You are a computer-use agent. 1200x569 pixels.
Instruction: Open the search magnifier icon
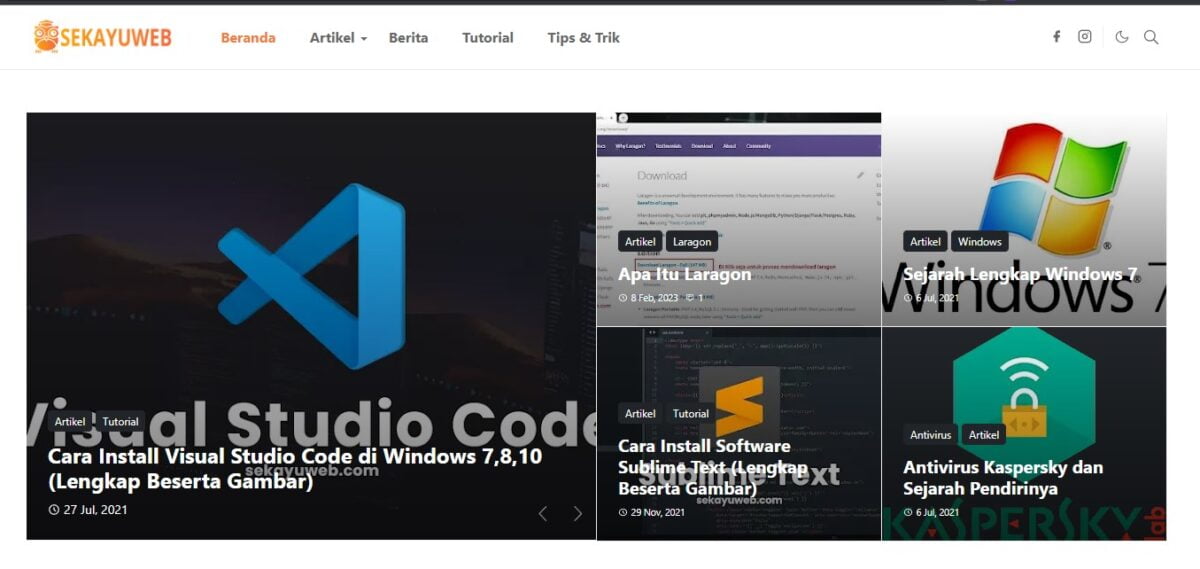click(x=1151, y=37)
